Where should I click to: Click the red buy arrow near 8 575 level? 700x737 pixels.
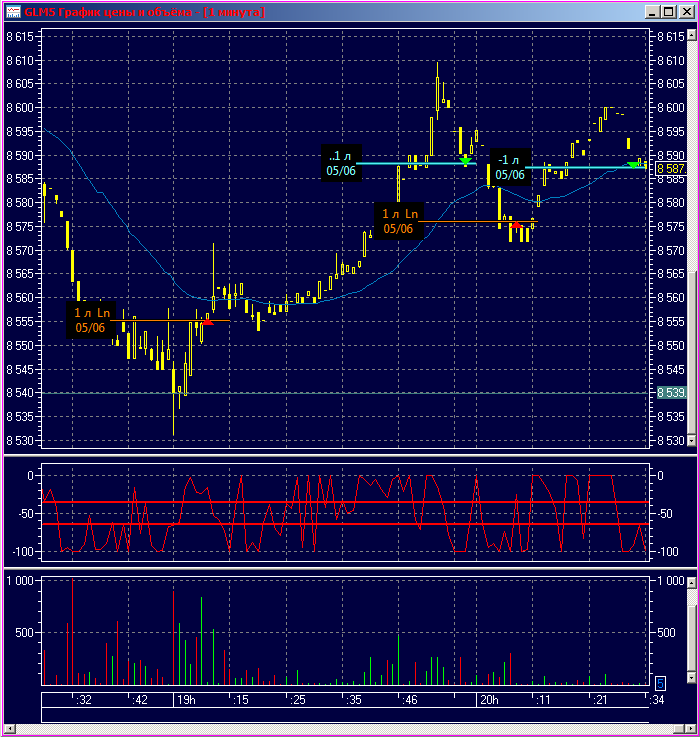517,225
